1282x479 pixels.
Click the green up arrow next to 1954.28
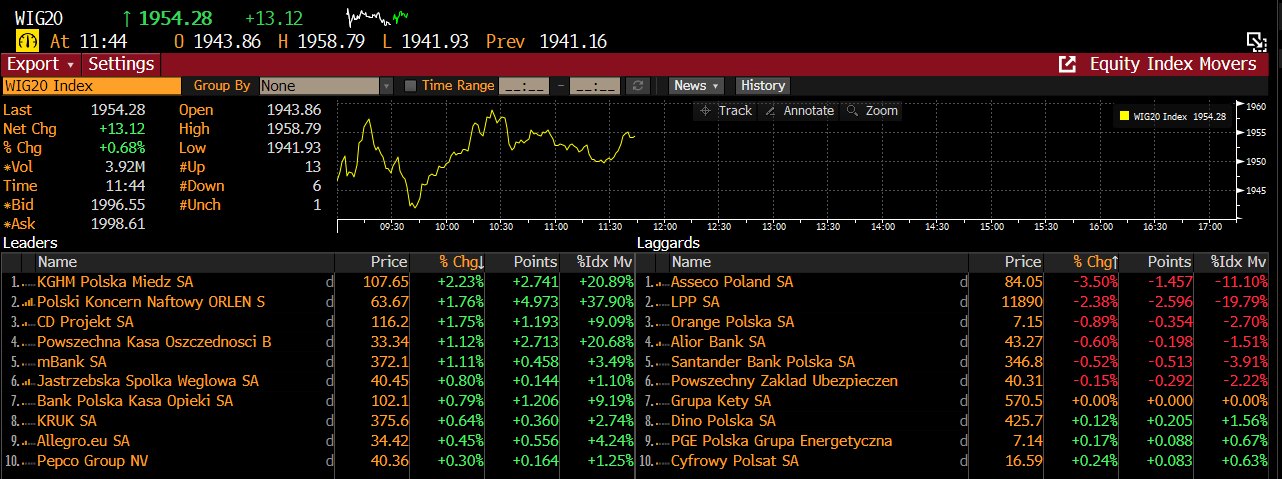tap(127, 18)
